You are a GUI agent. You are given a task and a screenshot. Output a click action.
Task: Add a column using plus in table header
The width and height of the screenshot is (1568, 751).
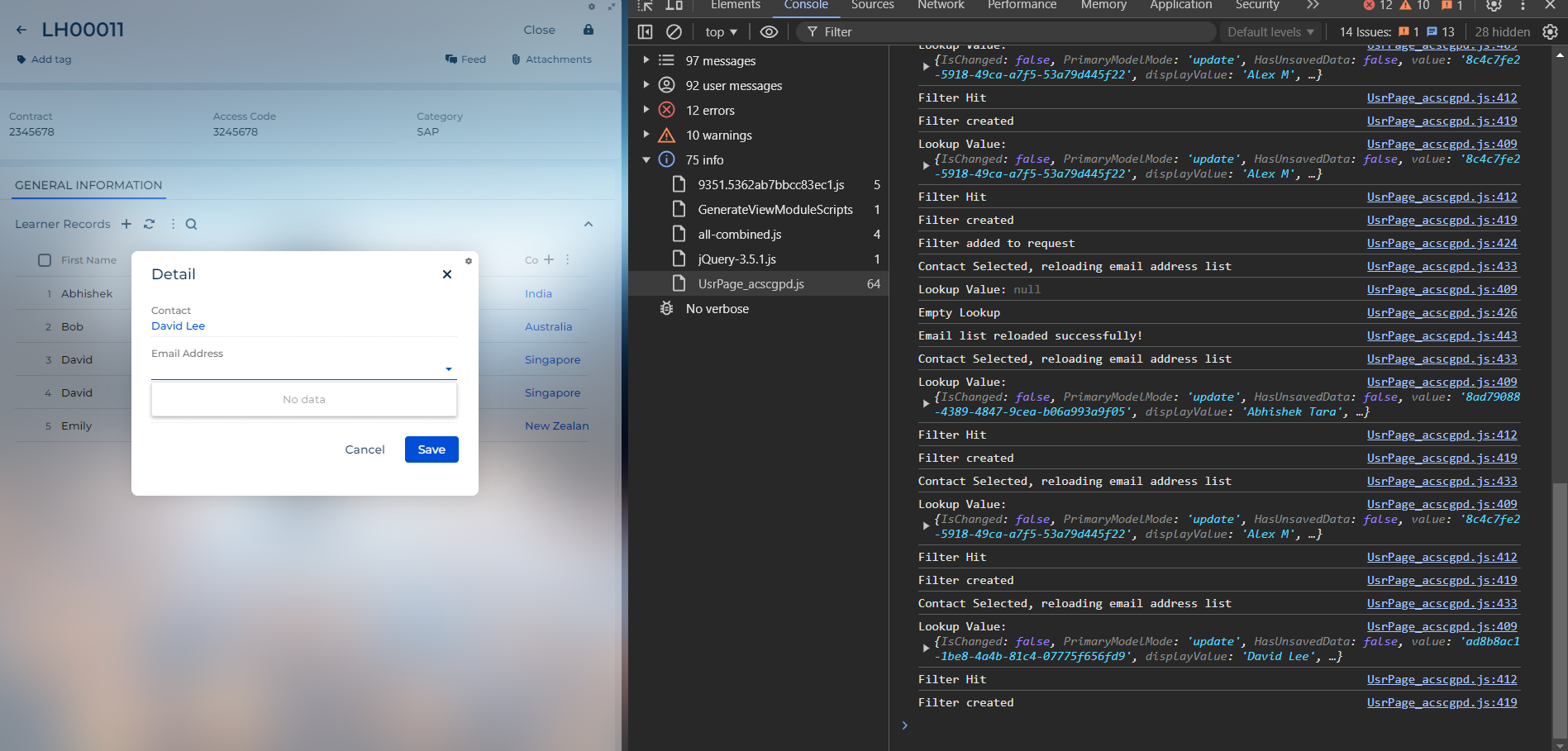548,259
